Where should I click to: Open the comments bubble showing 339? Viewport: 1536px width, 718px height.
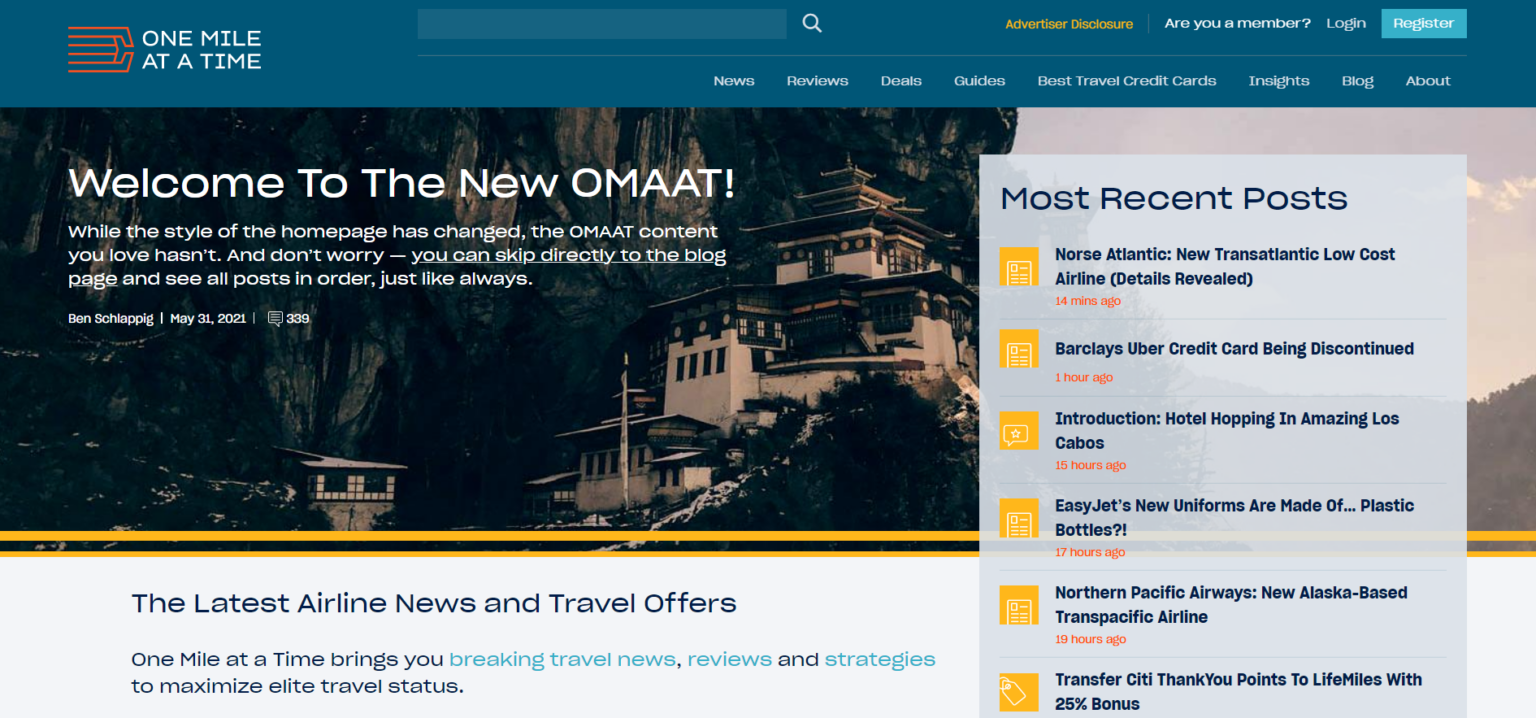tap(288, 319)
